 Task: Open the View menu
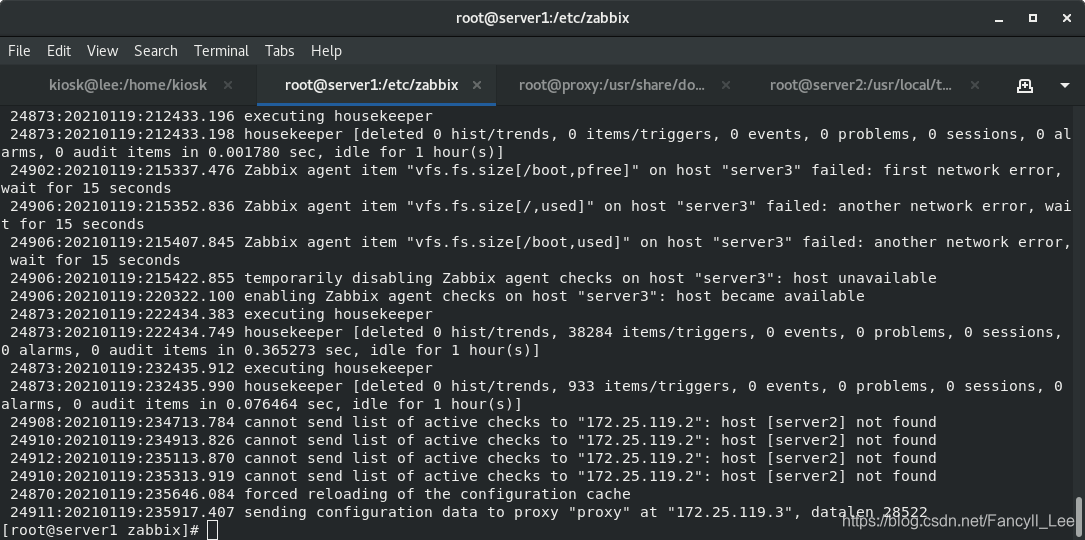(x=102, y=51)
